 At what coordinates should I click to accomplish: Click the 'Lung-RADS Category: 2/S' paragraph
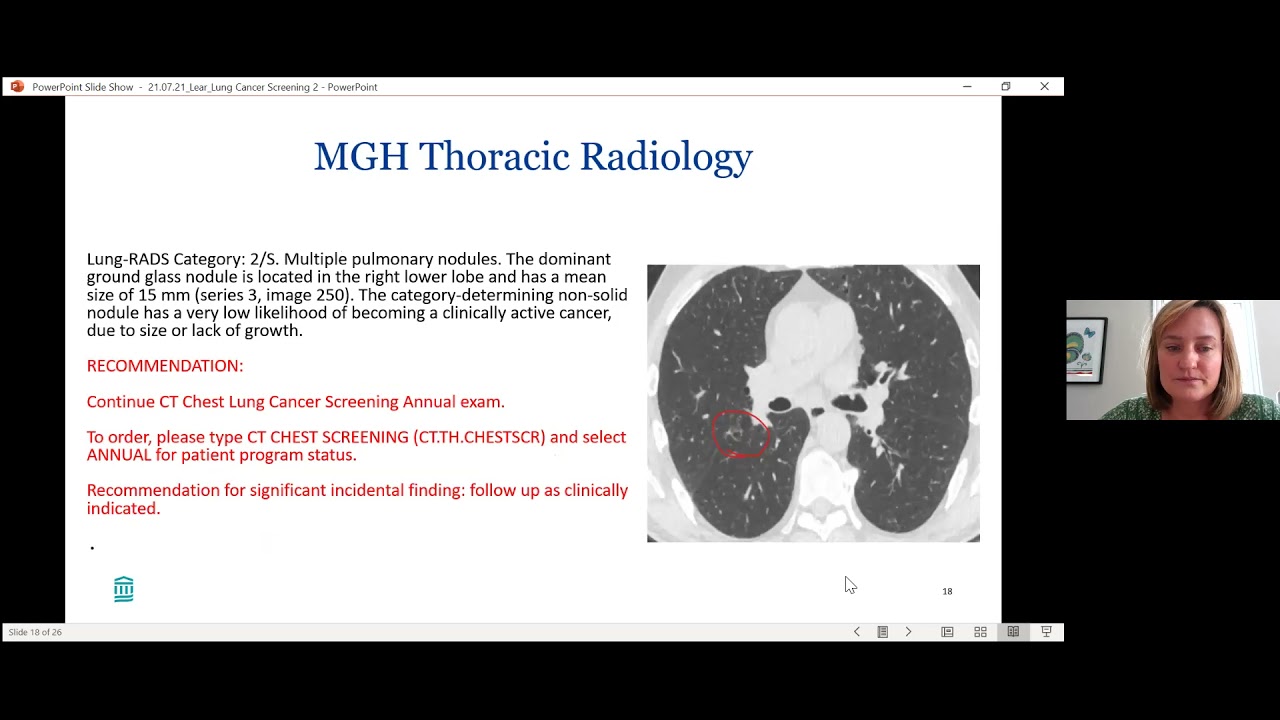(357, 294)
